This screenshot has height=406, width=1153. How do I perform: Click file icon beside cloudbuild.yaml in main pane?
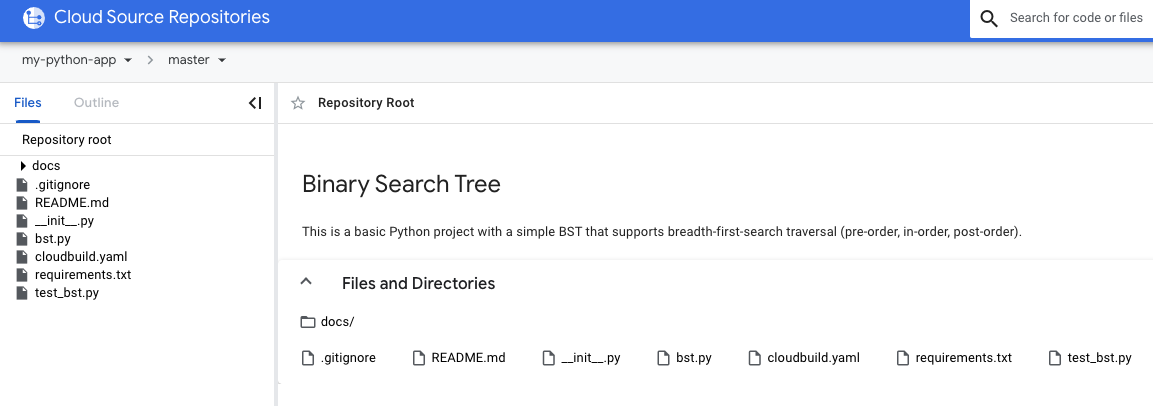[x=755, y=358]
